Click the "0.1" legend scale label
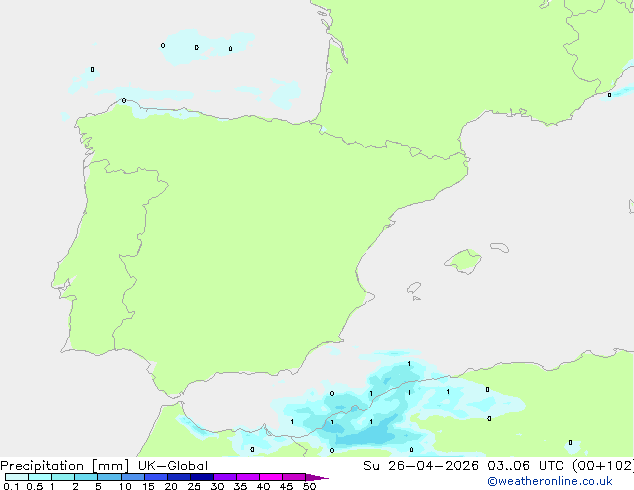 [11, 486]
